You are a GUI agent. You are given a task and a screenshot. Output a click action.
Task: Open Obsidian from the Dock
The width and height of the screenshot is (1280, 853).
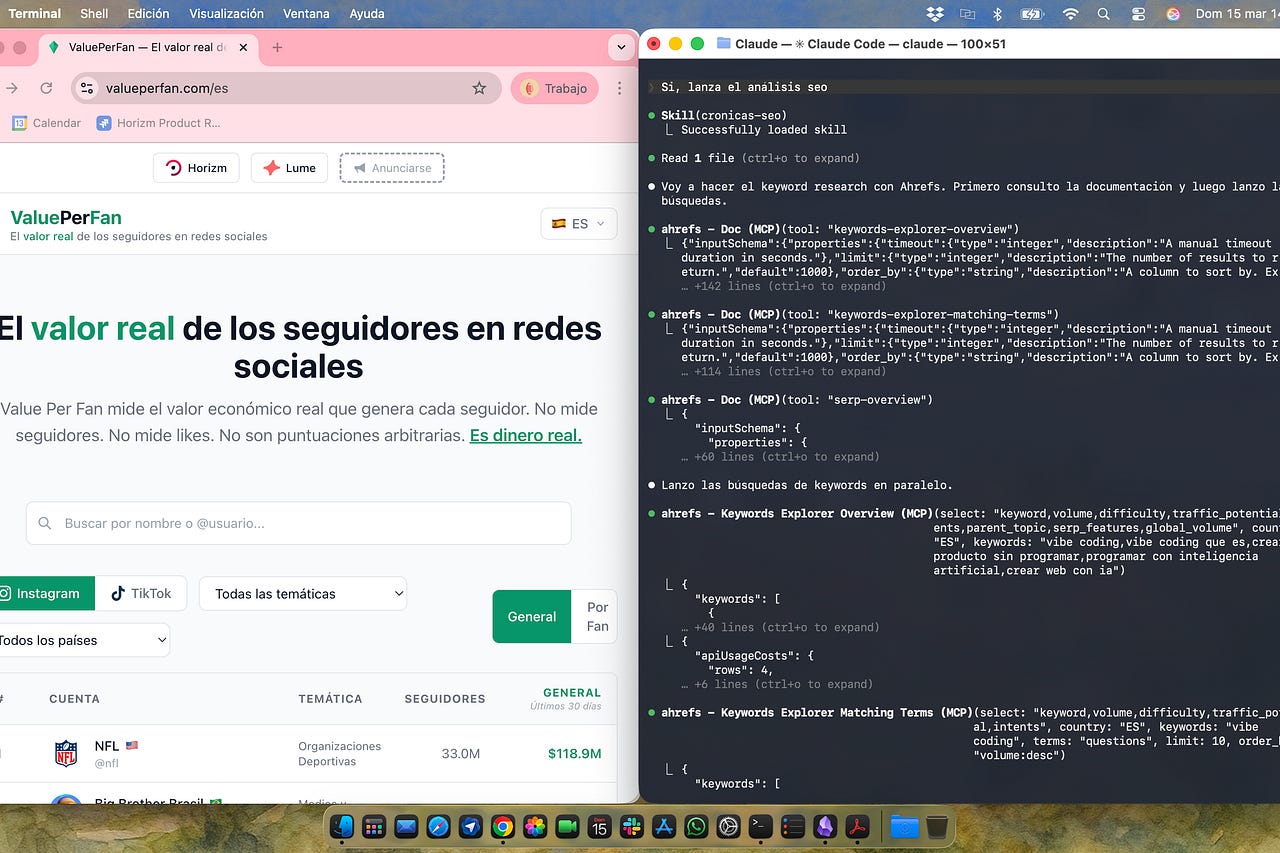tap(825, 826)
